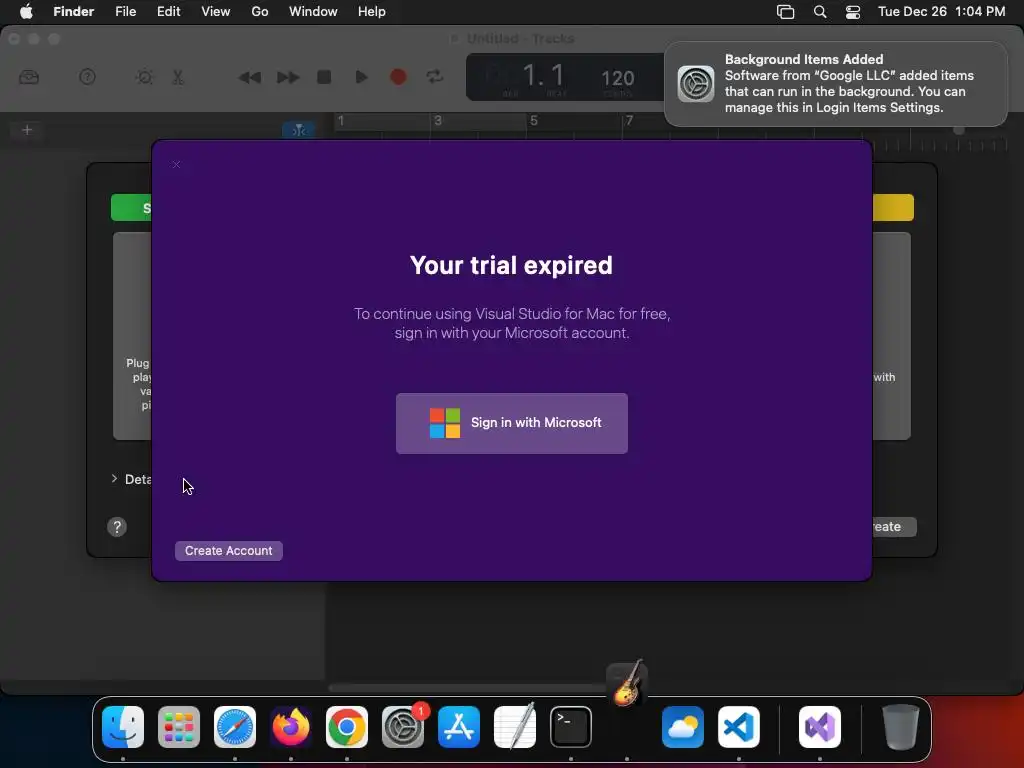
Task: Open Visual Studio for Mac in Dock
Action: [820, 727]
